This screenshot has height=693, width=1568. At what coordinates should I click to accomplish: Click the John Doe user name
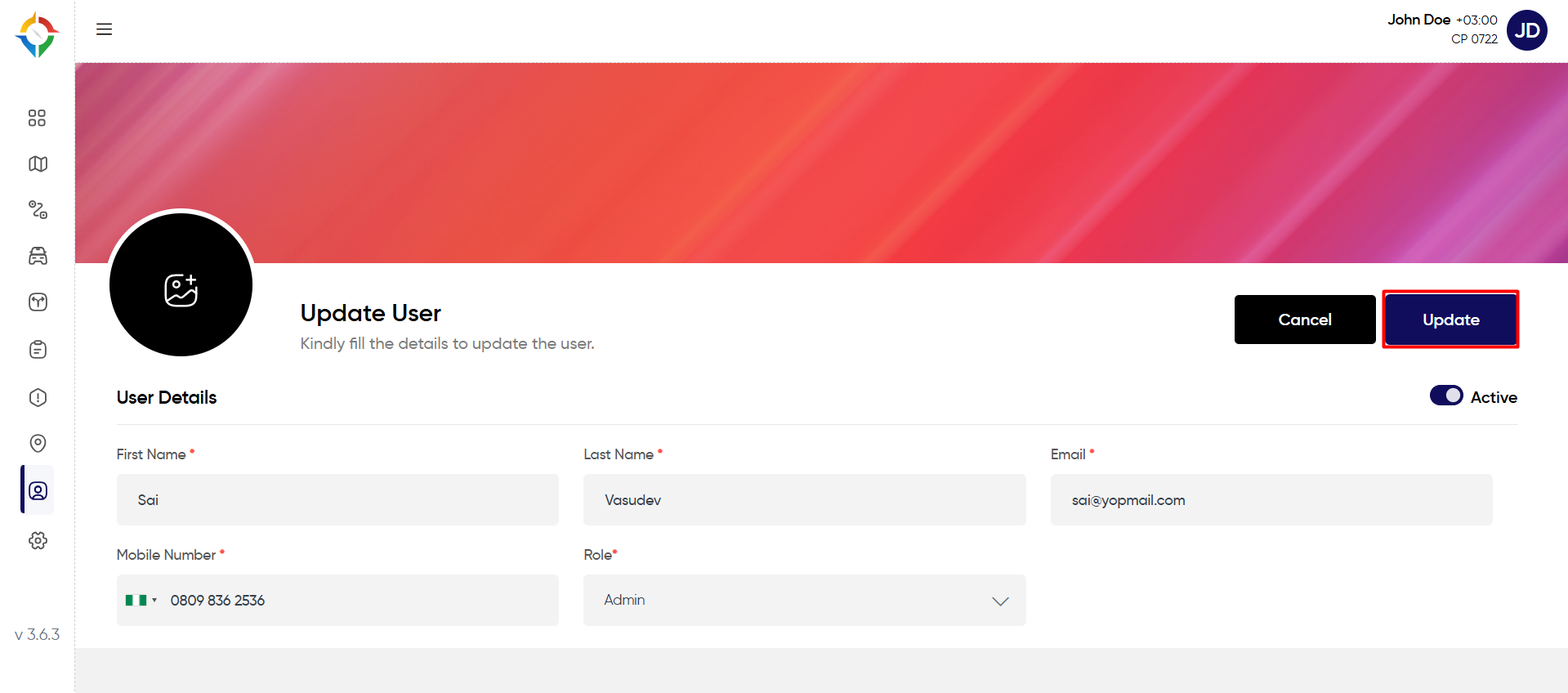(1418, 20)
